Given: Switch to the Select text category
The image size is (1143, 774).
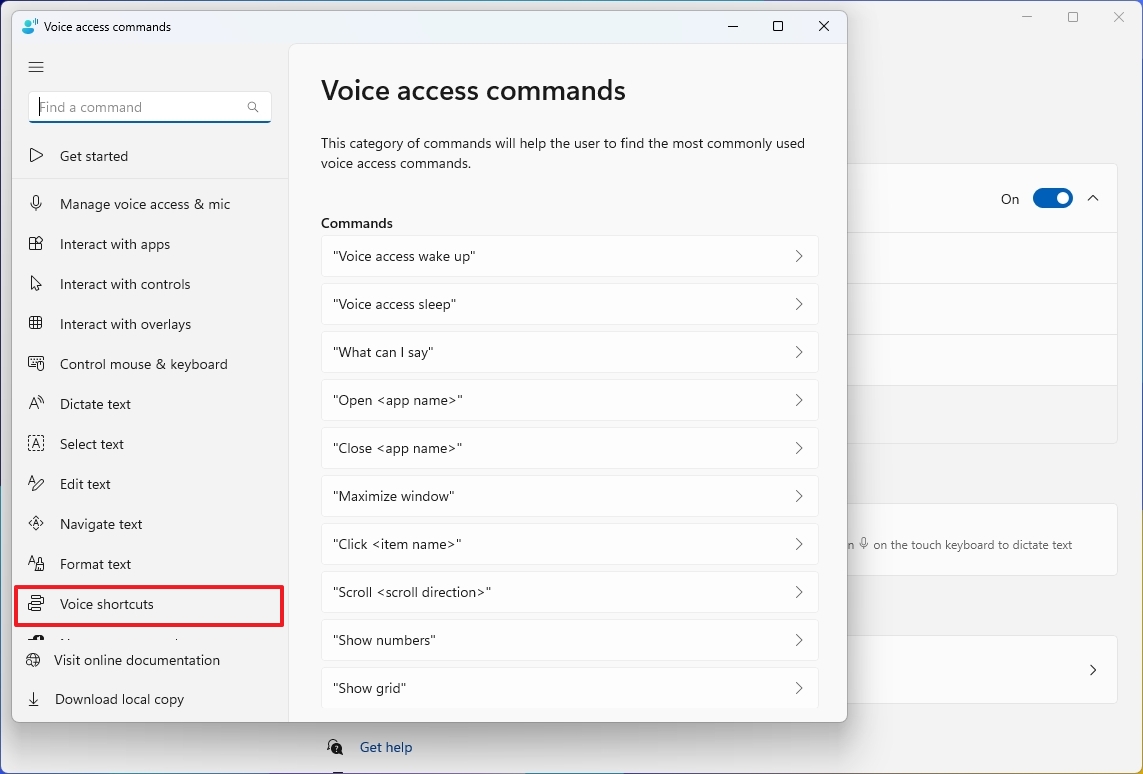Looking at the screenshot, I should pos(97,443).
